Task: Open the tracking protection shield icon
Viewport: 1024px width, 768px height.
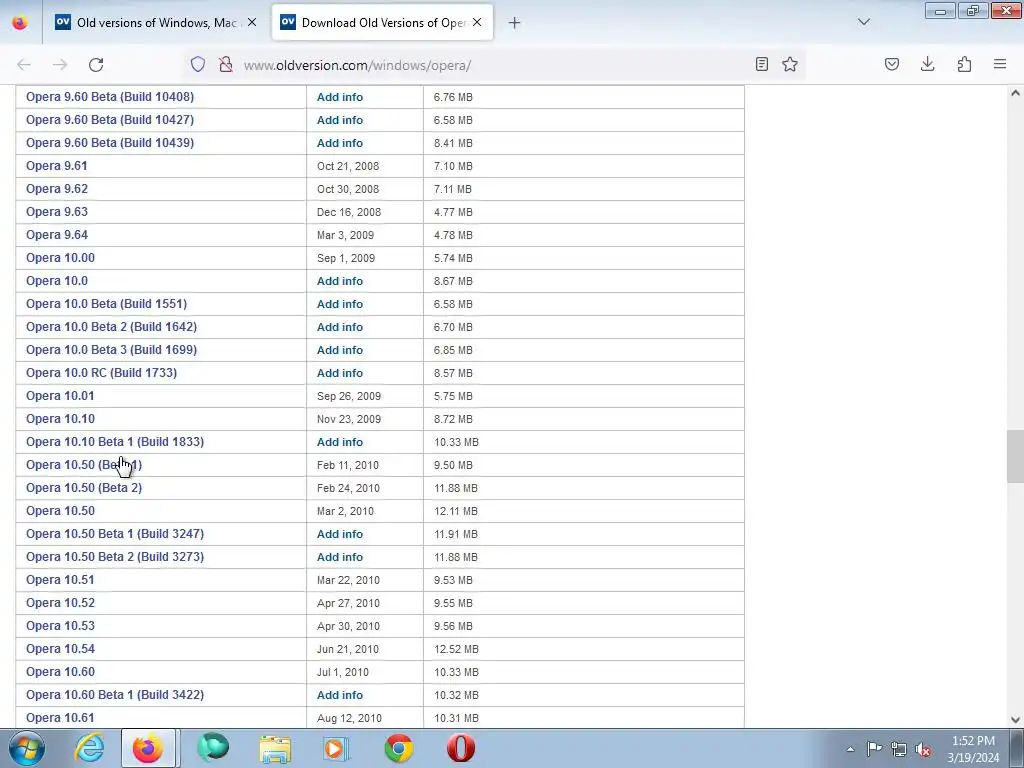Action: tap(198, 64)
